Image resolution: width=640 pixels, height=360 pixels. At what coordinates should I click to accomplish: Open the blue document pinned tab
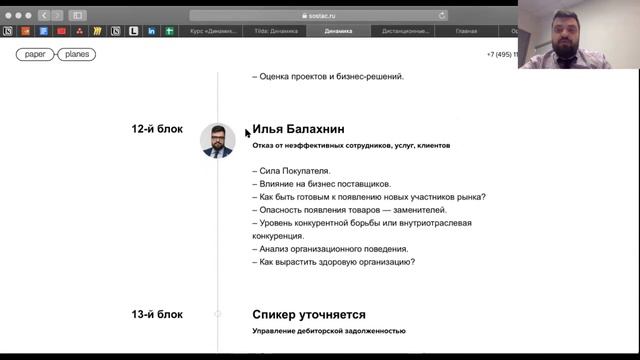click(x=44, y=31)
